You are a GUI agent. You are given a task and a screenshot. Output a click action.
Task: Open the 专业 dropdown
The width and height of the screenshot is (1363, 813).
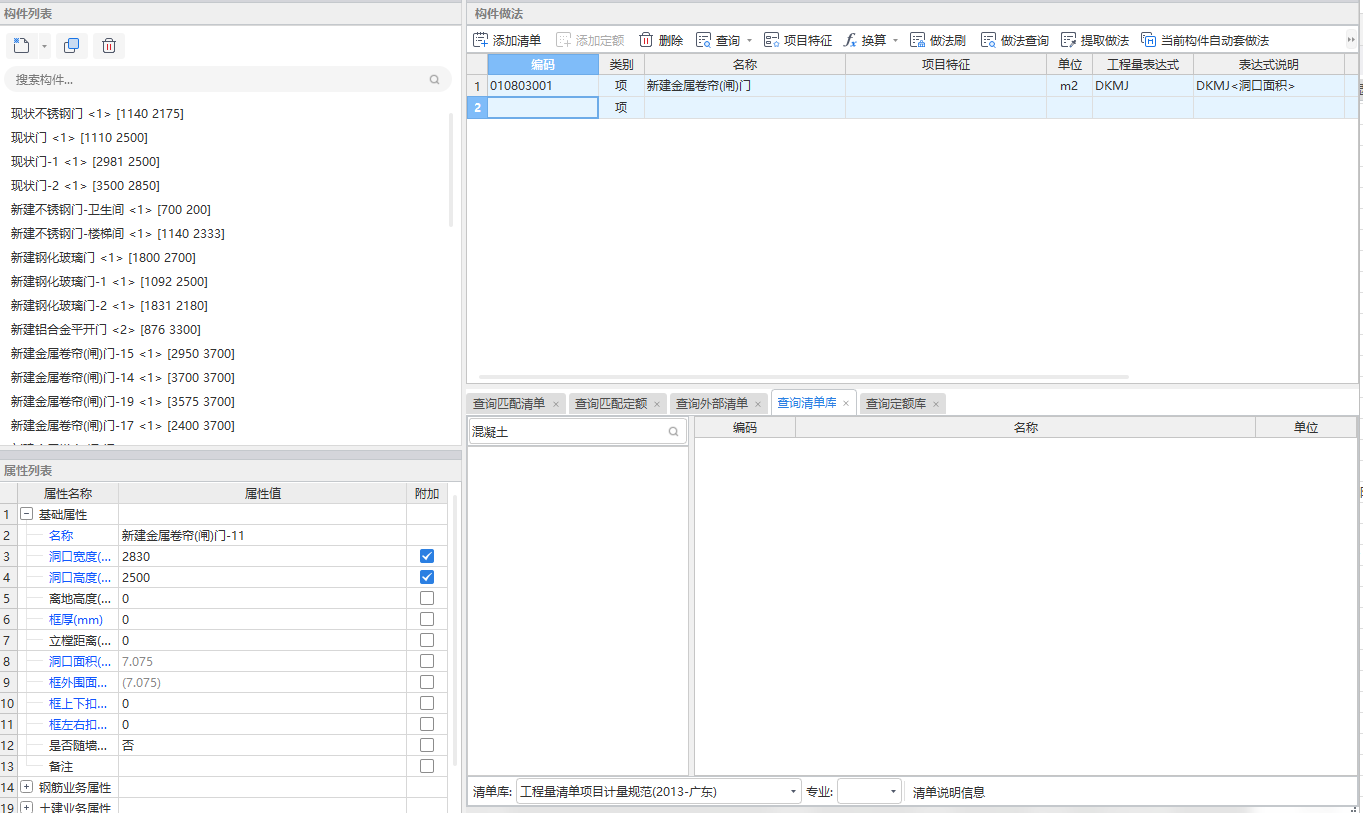(x=869, y=791)
